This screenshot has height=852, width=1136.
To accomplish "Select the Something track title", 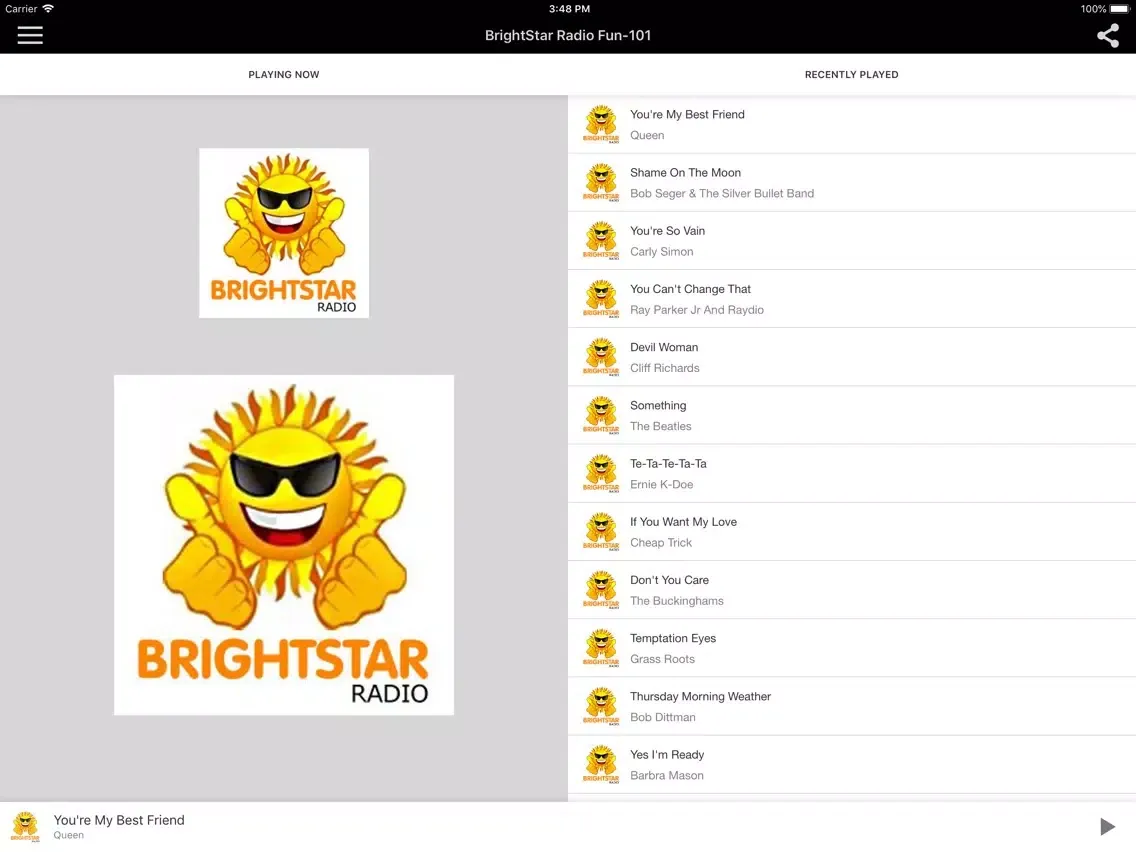I will (658, 406).
